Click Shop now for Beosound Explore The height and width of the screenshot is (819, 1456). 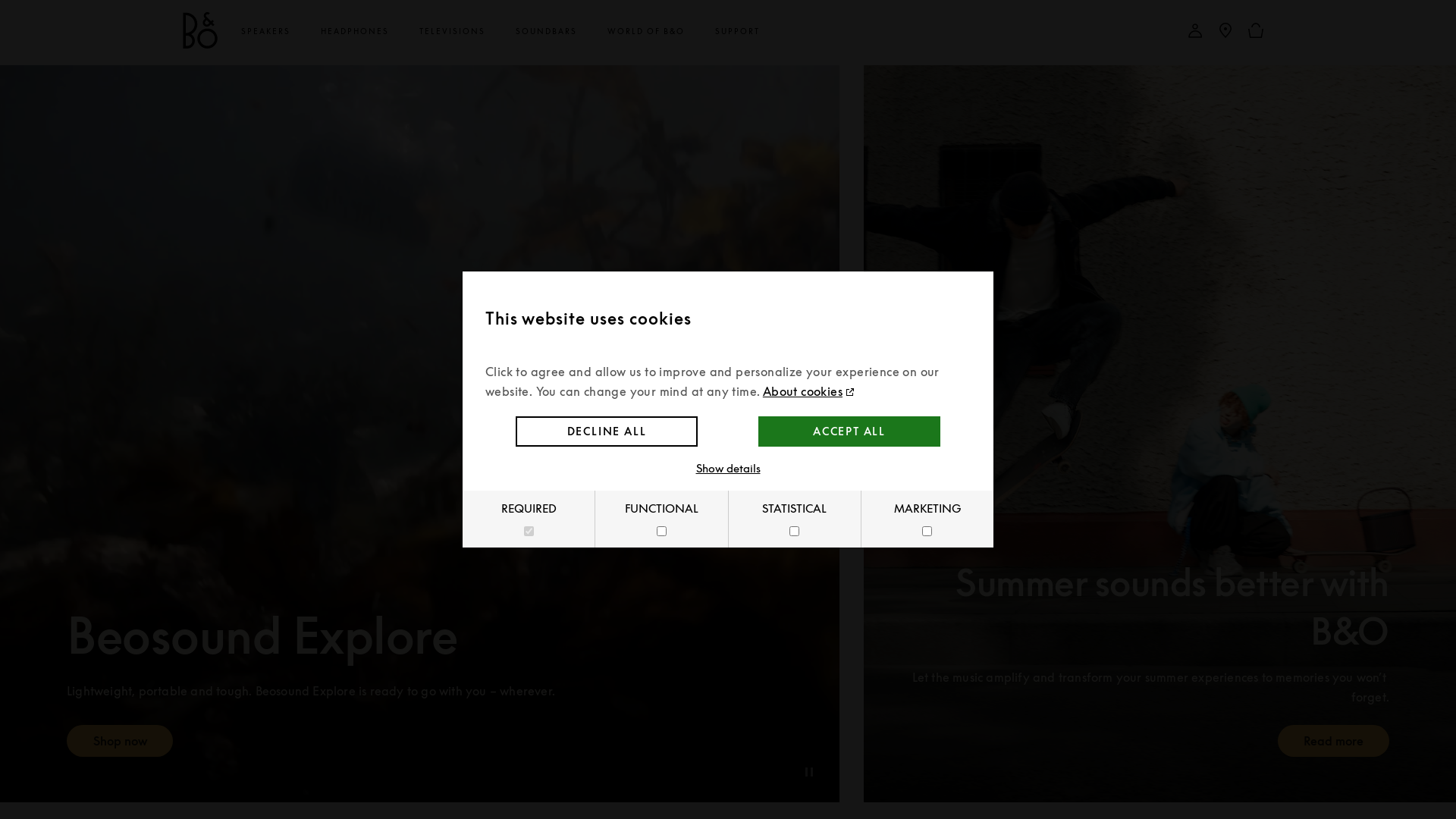[120, 741]
